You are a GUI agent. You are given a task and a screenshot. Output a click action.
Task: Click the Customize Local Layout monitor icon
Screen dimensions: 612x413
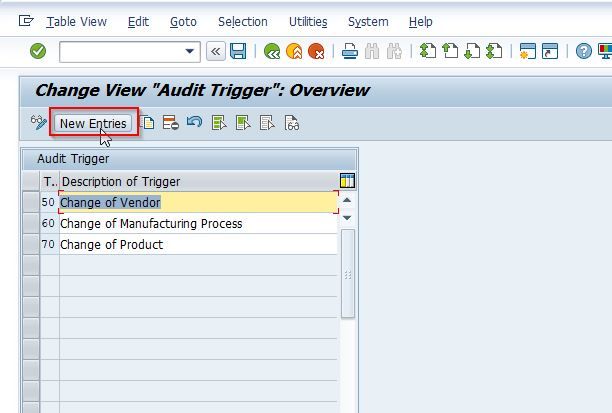click(x=605, y=51)
